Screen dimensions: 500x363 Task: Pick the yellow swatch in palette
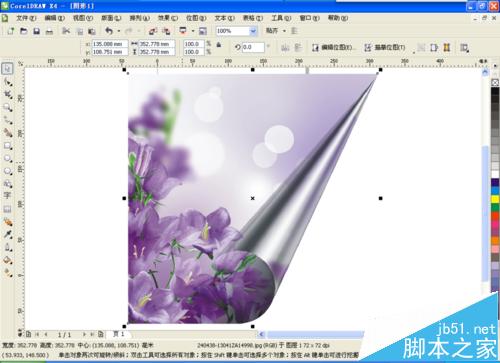pyautogui.click(x=495, y=199)
